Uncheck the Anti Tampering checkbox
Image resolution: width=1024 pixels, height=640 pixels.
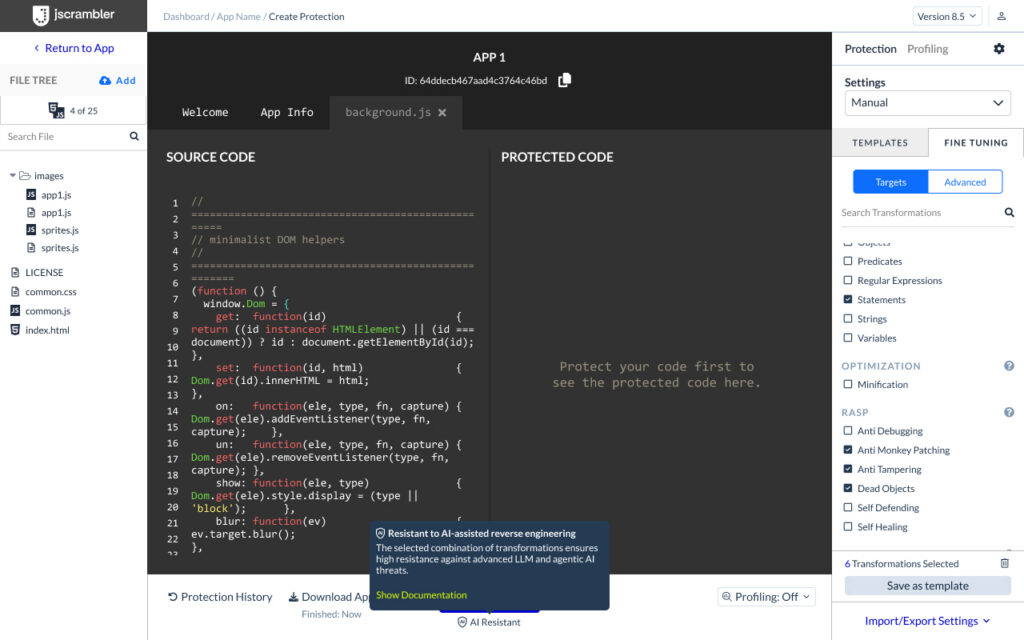click(848, 469)
